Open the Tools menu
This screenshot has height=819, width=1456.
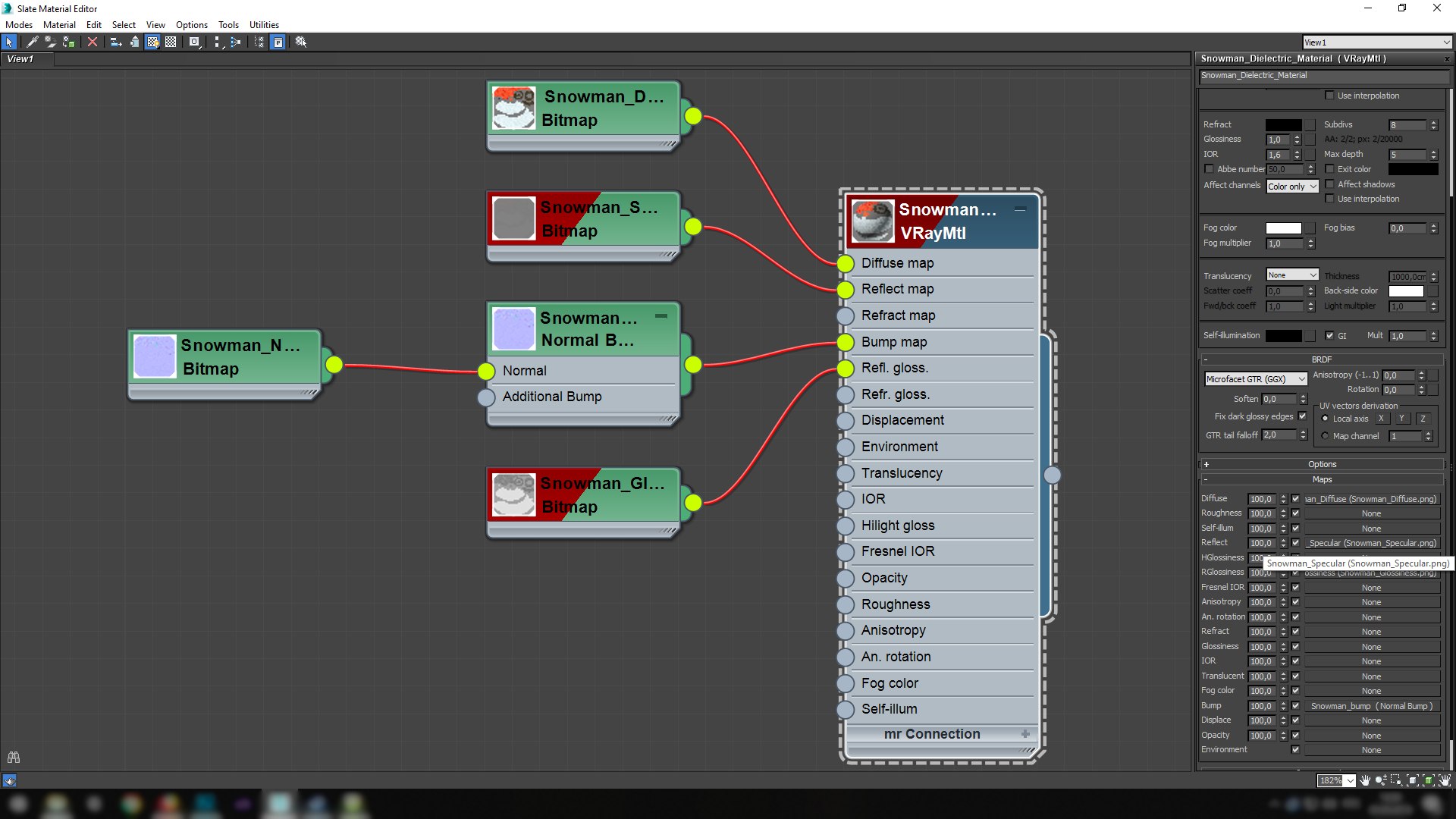[x=228, y=25]
